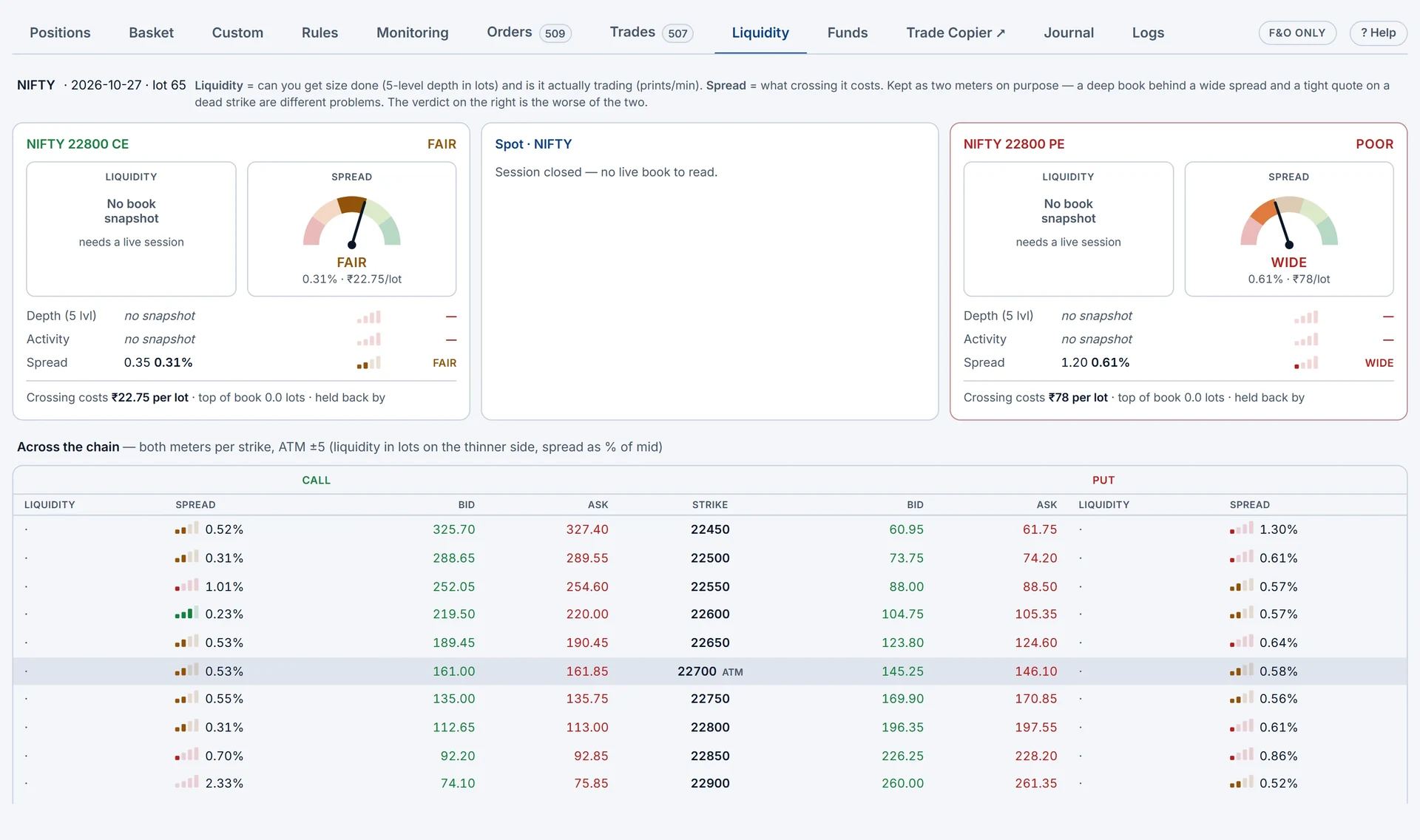Click call bid 325.70

click(453, 529)
